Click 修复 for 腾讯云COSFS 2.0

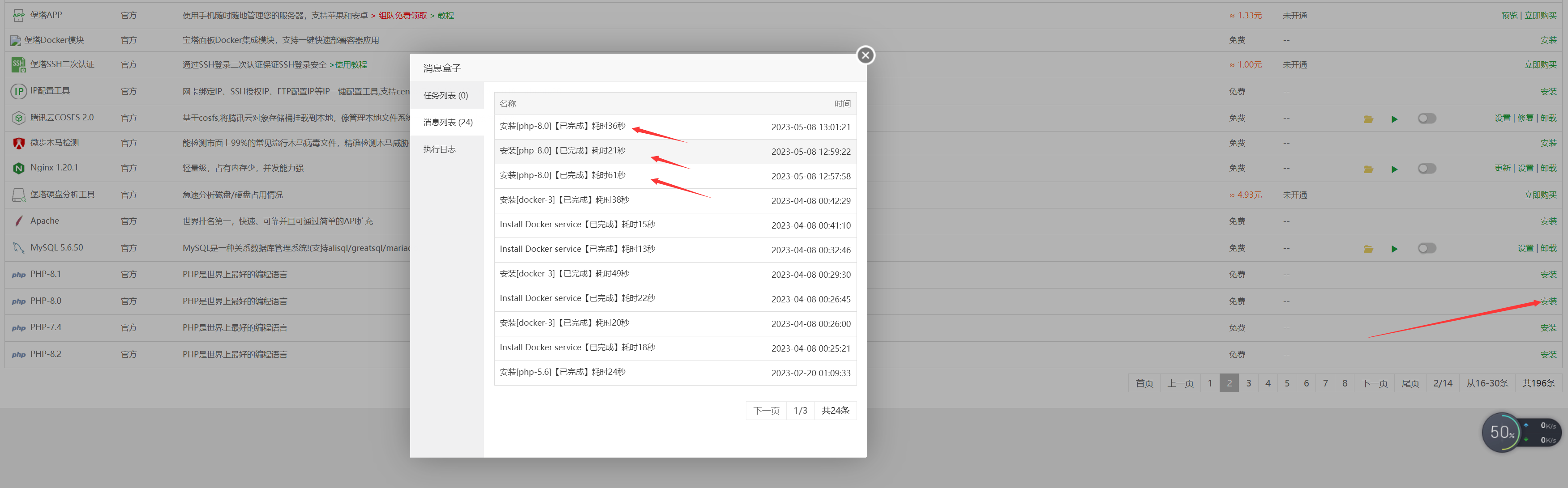(x=1525, y=118)
